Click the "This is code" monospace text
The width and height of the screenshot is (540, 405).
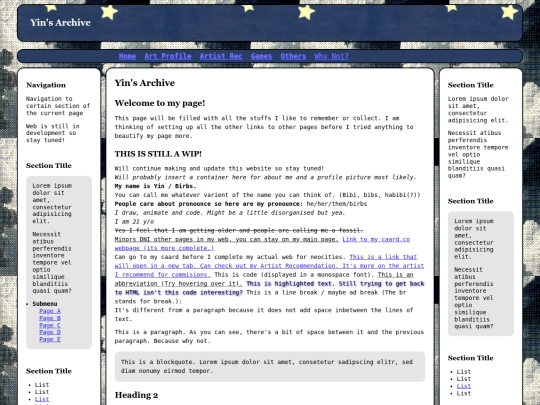coord(294,275)
